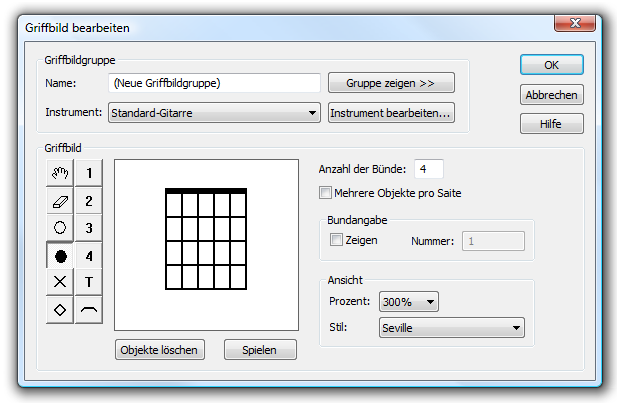Image resolution: width=625 pixels, height=411 pixels.
Task: Select the eraser tool
Action: 60,201
